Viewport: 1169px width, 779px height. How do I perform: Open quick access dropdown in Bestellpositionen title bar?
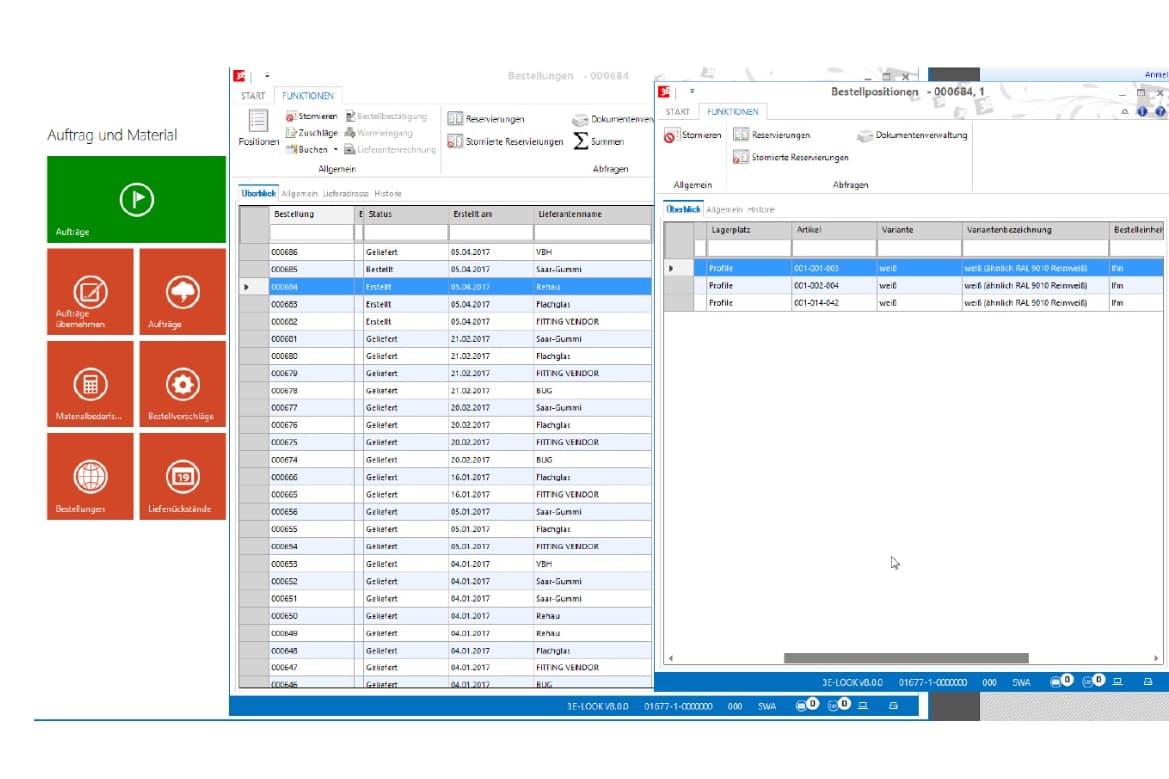[x=692, y=91]
